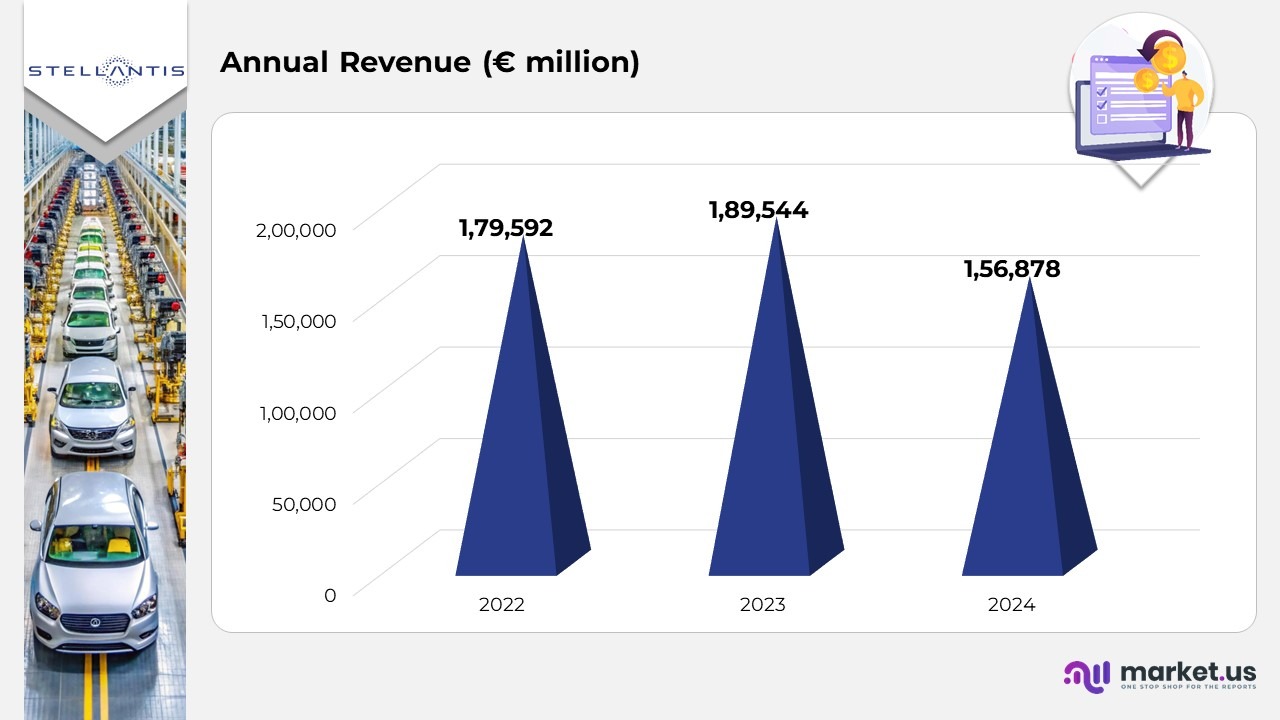The image size is (1280, 720).
Task: Click the empty checkbox on the laptop screen
Action: point(1102,118)
